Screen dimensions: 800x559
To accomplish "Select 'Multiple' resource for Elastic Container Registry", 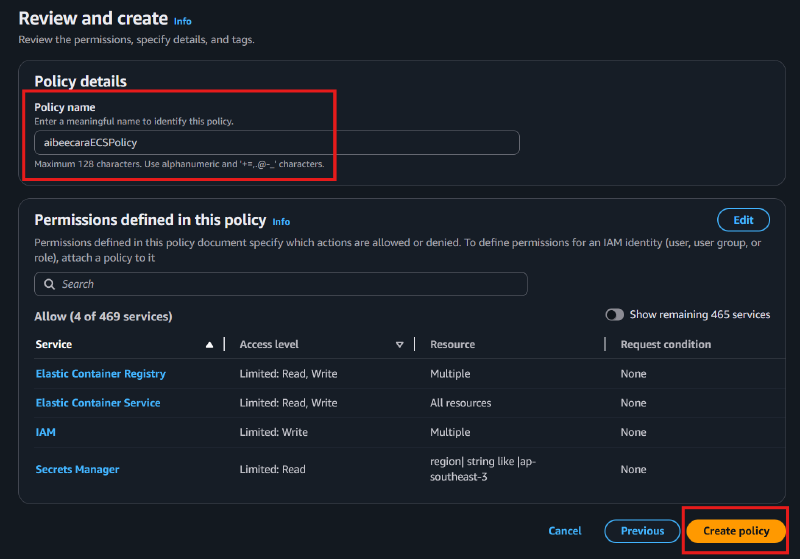I will (x=450, y=374).
